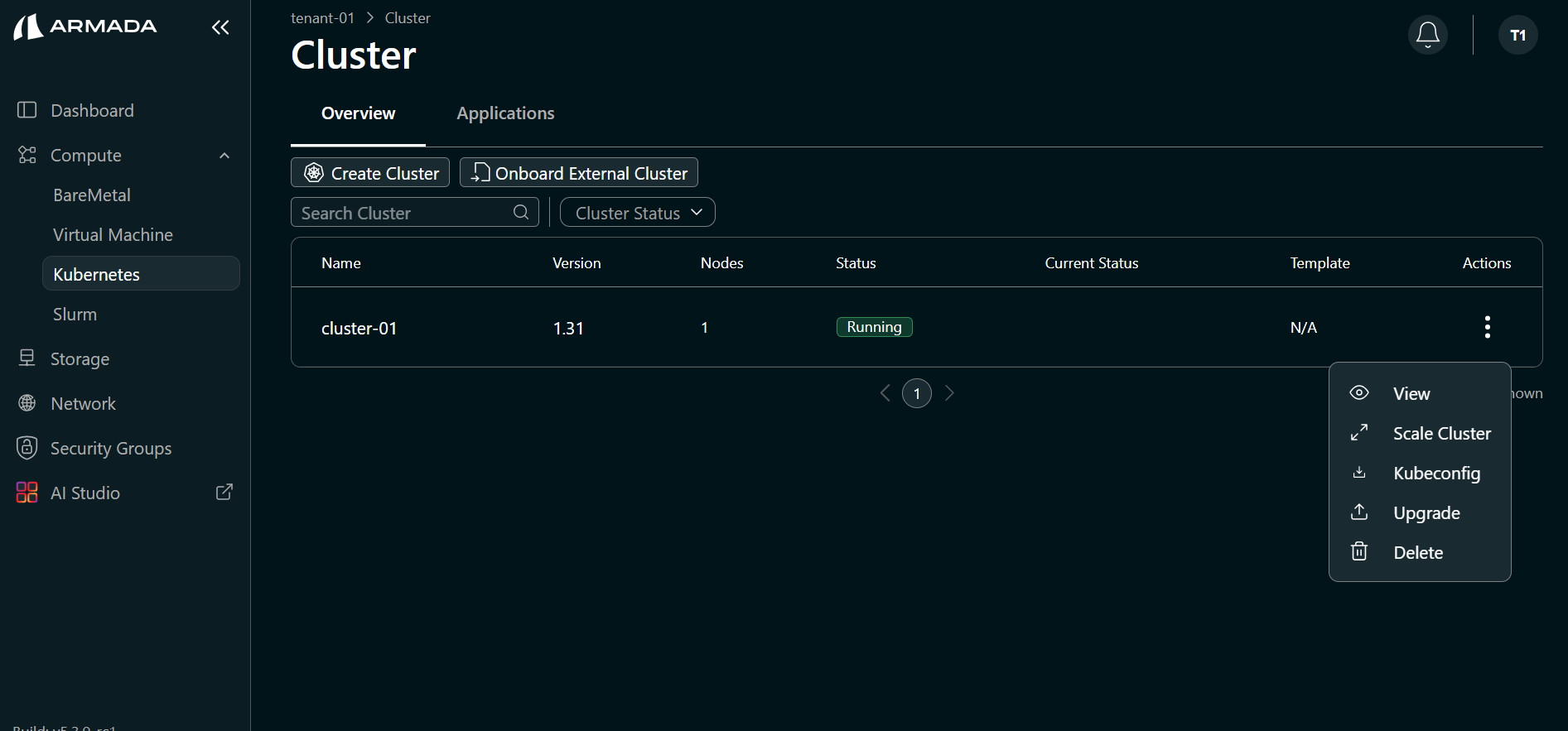Image resolution: width=1568 pixels, height=731 pixels.
Task: Click the trash icon beside Delete
Action: click(1359, 551)
